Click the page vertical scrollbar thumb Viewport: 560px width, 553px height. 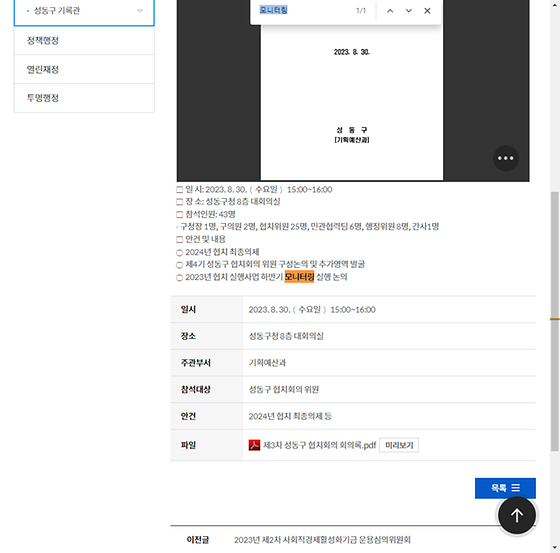coord(554,322)
